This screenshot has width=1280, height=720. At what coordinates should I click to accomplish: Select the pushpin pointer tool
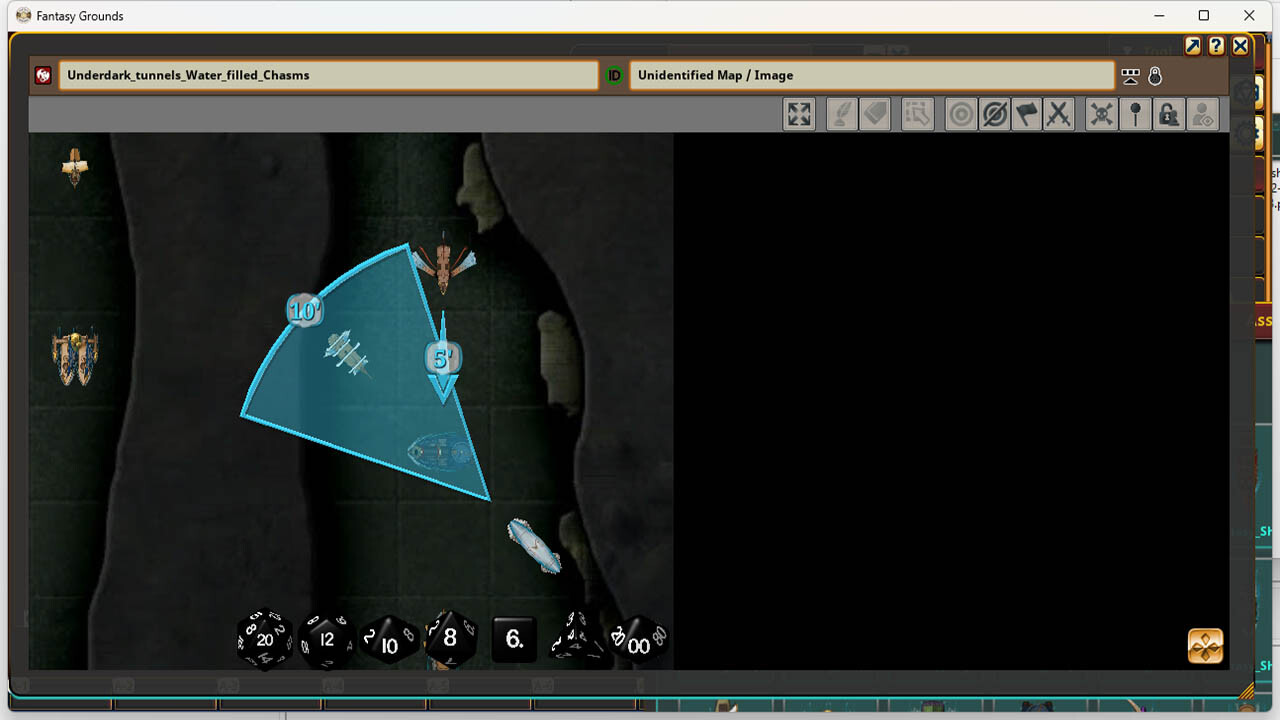(x=1135, y=114)
